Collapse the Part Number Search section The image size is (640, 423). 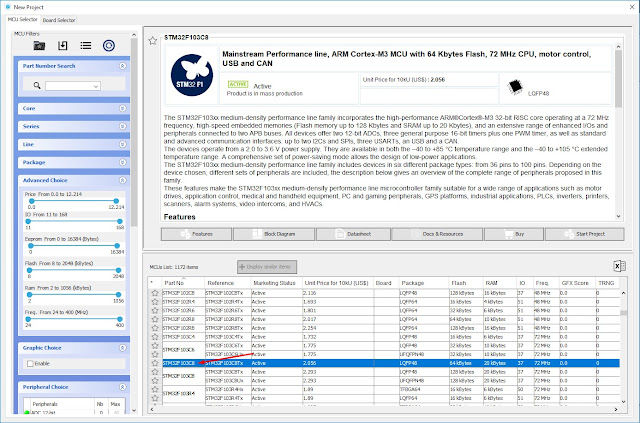tap(122, 66)
